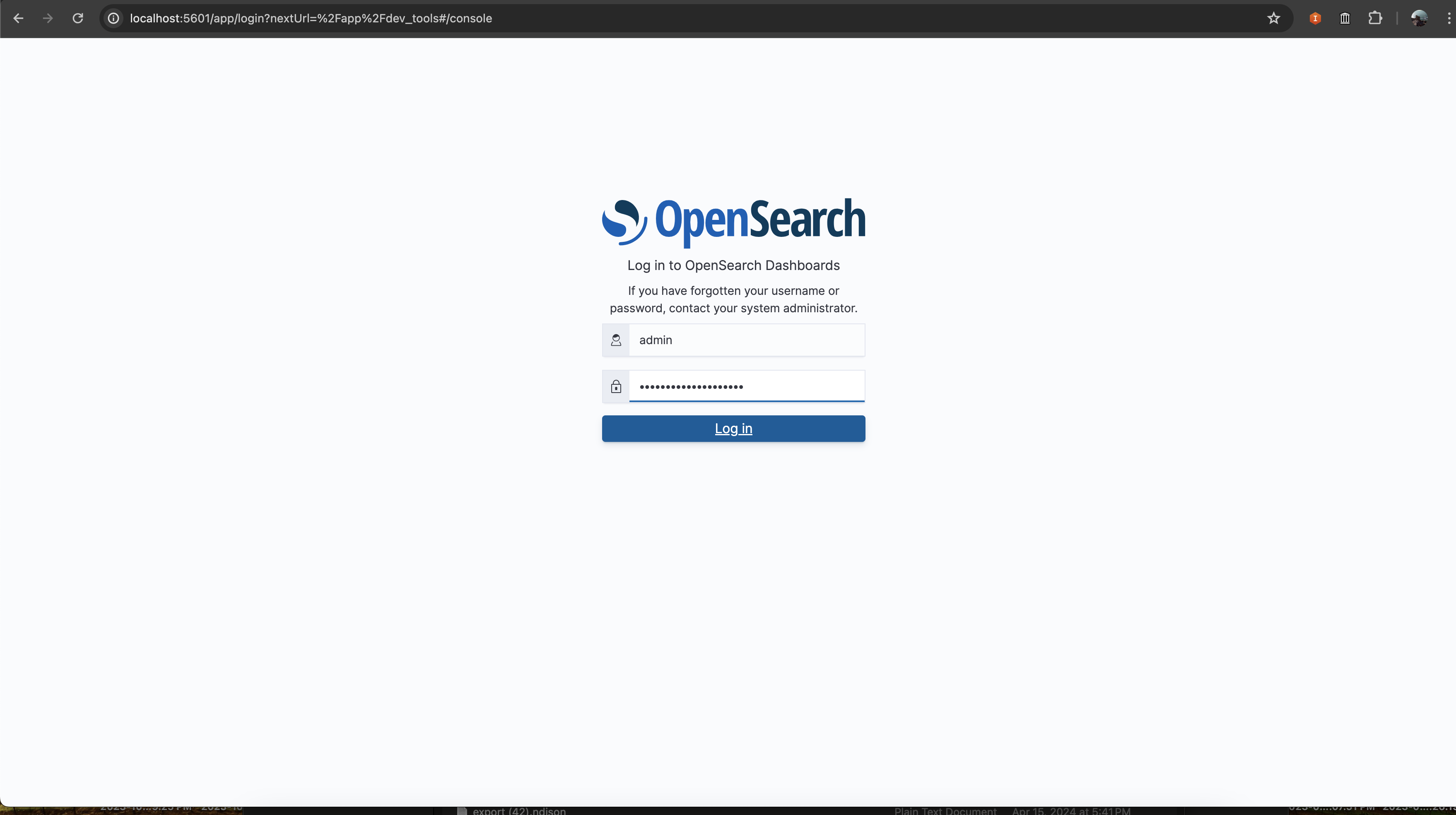Focus the masked password field
Viewport: 1456px width, 815px height.
747,386
